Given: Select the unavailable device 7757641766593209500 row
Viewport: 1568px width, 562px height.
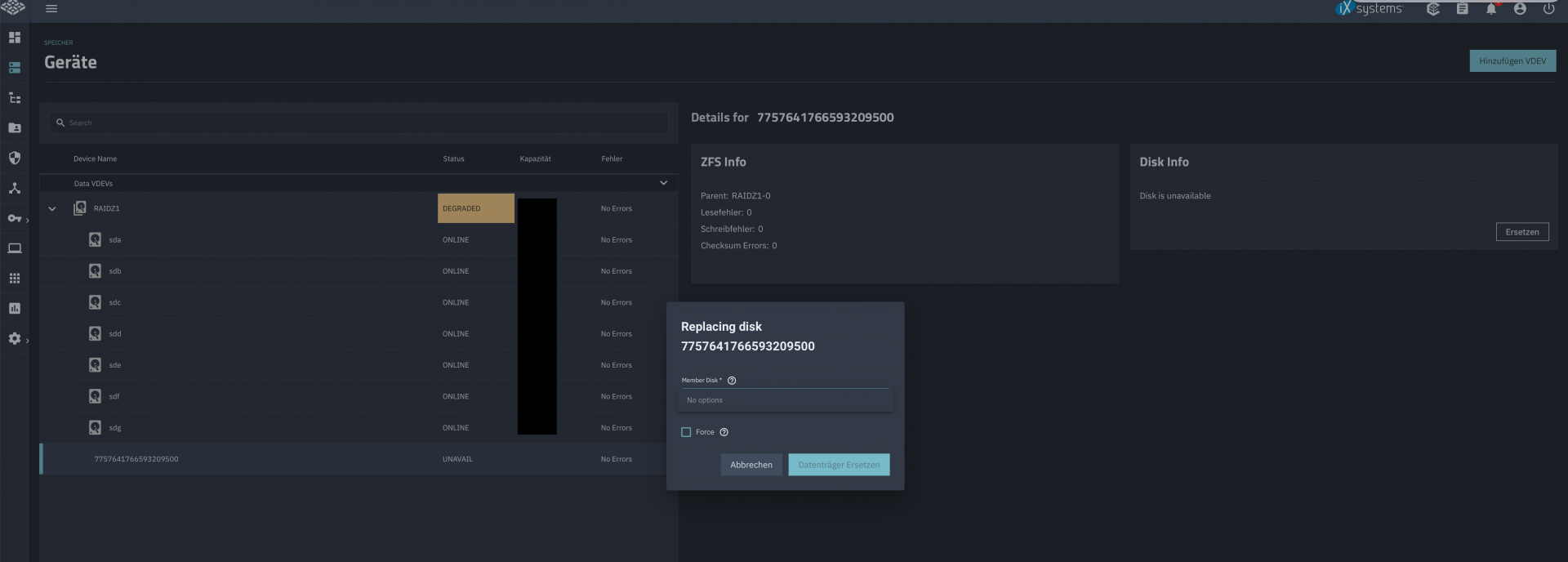Looking at the screenshot, I should point(359,459).
